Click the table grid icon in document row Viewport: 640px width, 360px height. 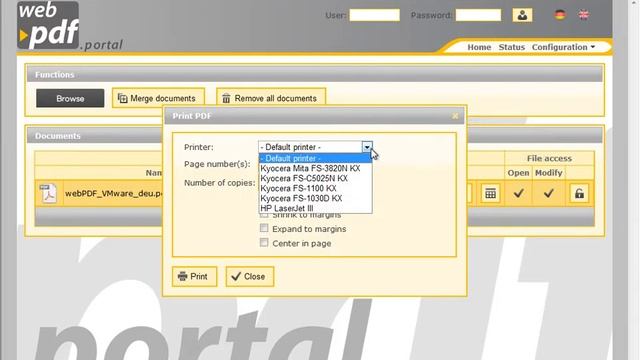coord(490,193)
